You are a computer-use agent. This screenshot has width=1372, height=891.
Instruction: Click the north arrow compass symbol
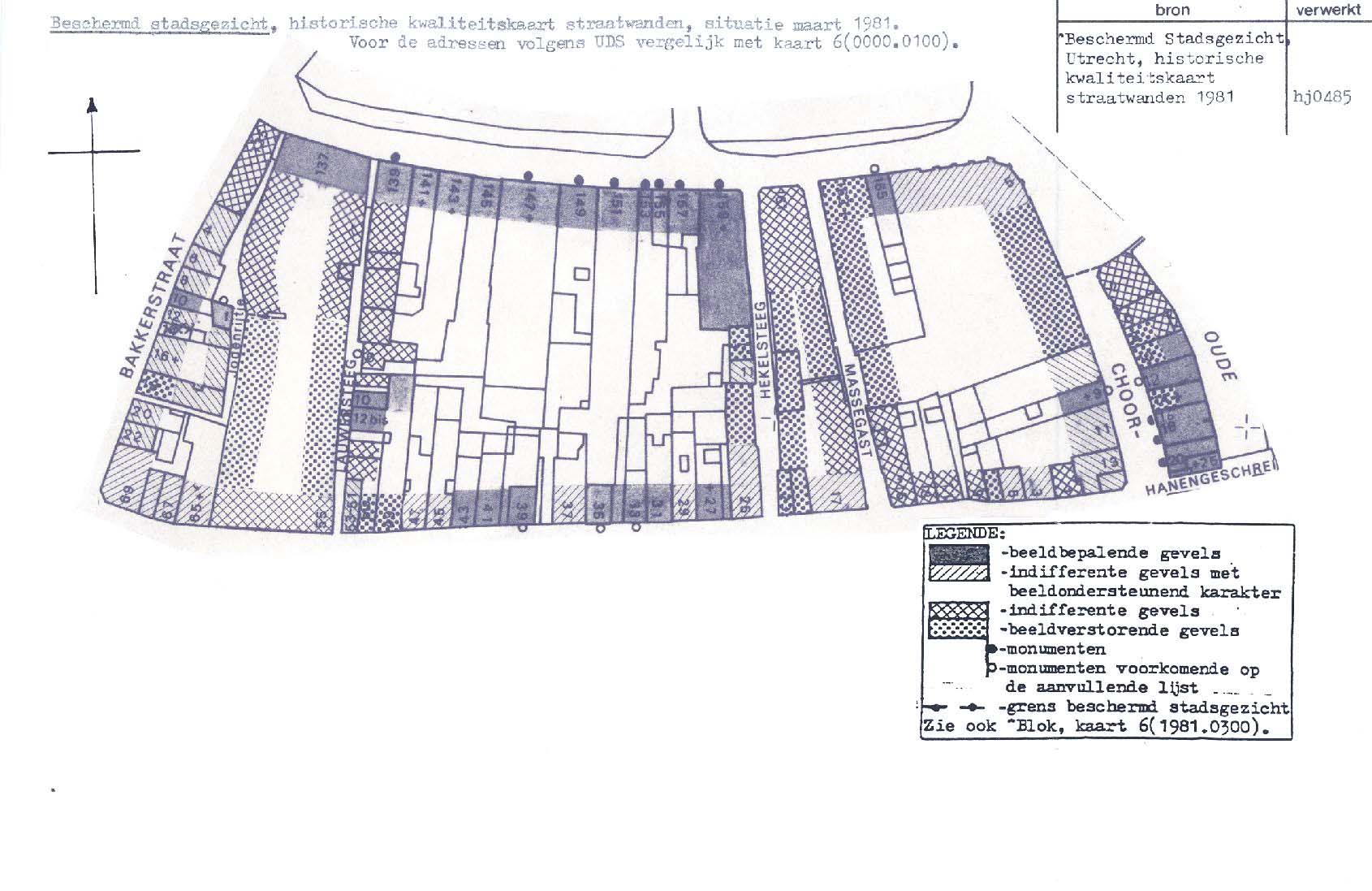(93, 106)
